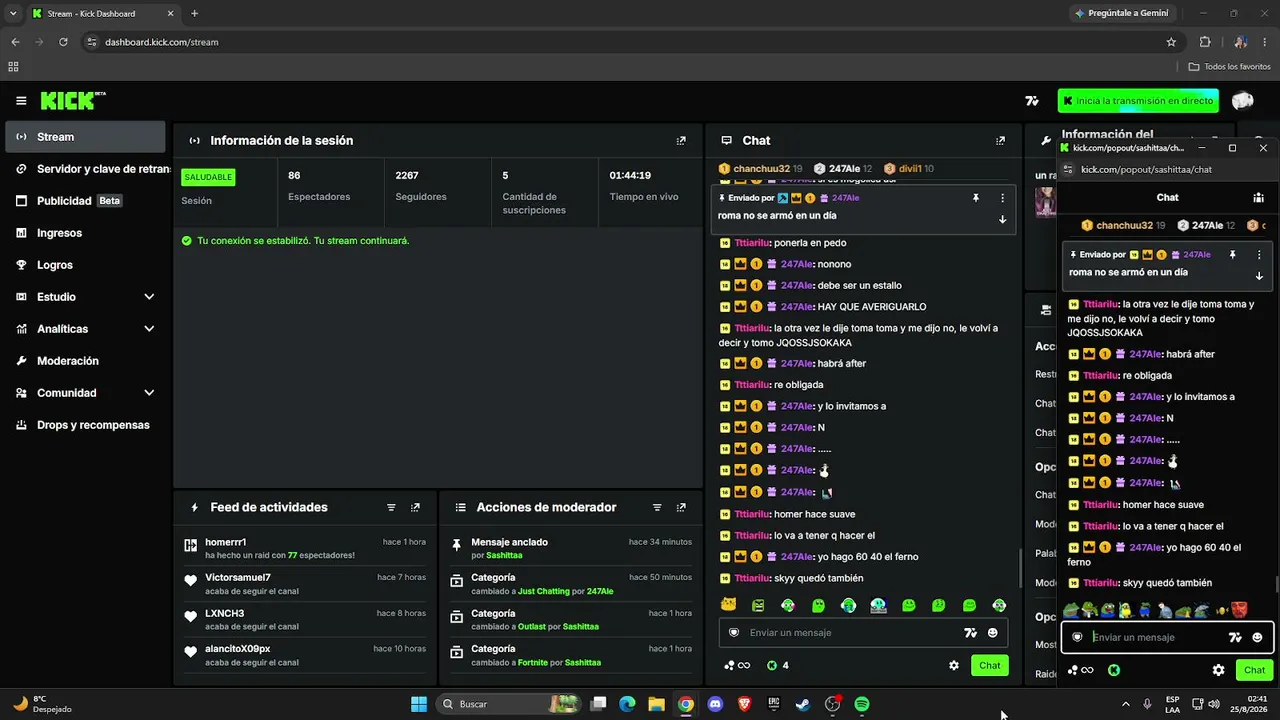
Task: Filter the Acciones de moderador panel
Action: 657,508
